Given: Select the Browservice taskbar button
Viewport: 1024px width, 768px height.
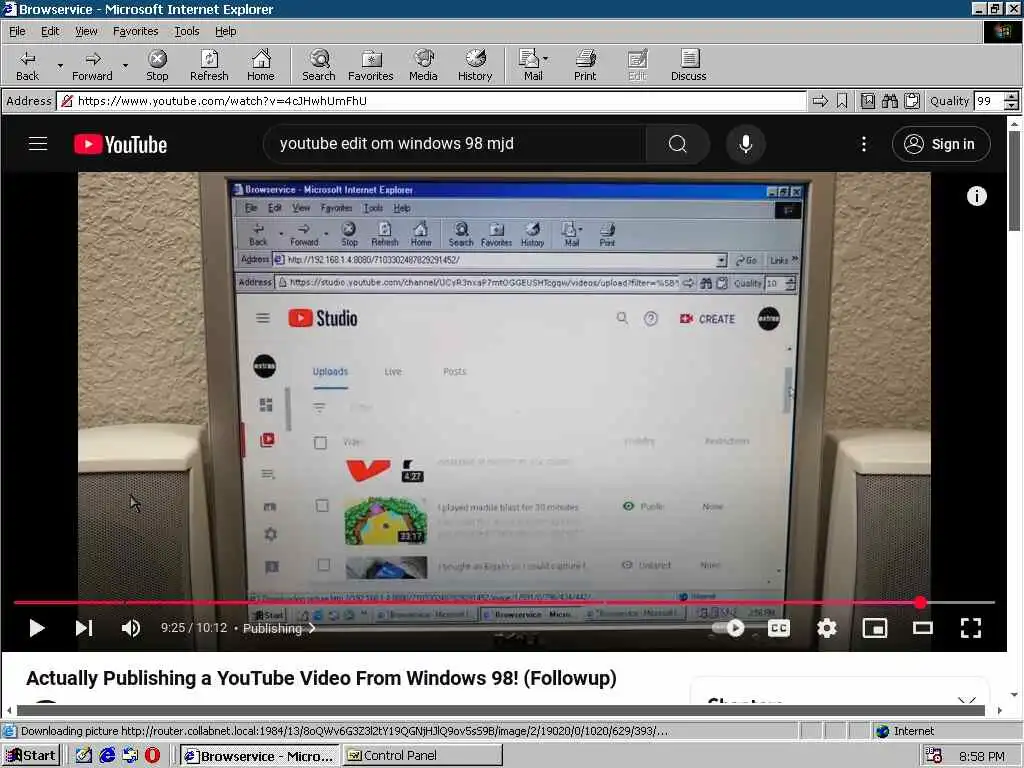Looking at the screenshot, I should pos(259,756).
